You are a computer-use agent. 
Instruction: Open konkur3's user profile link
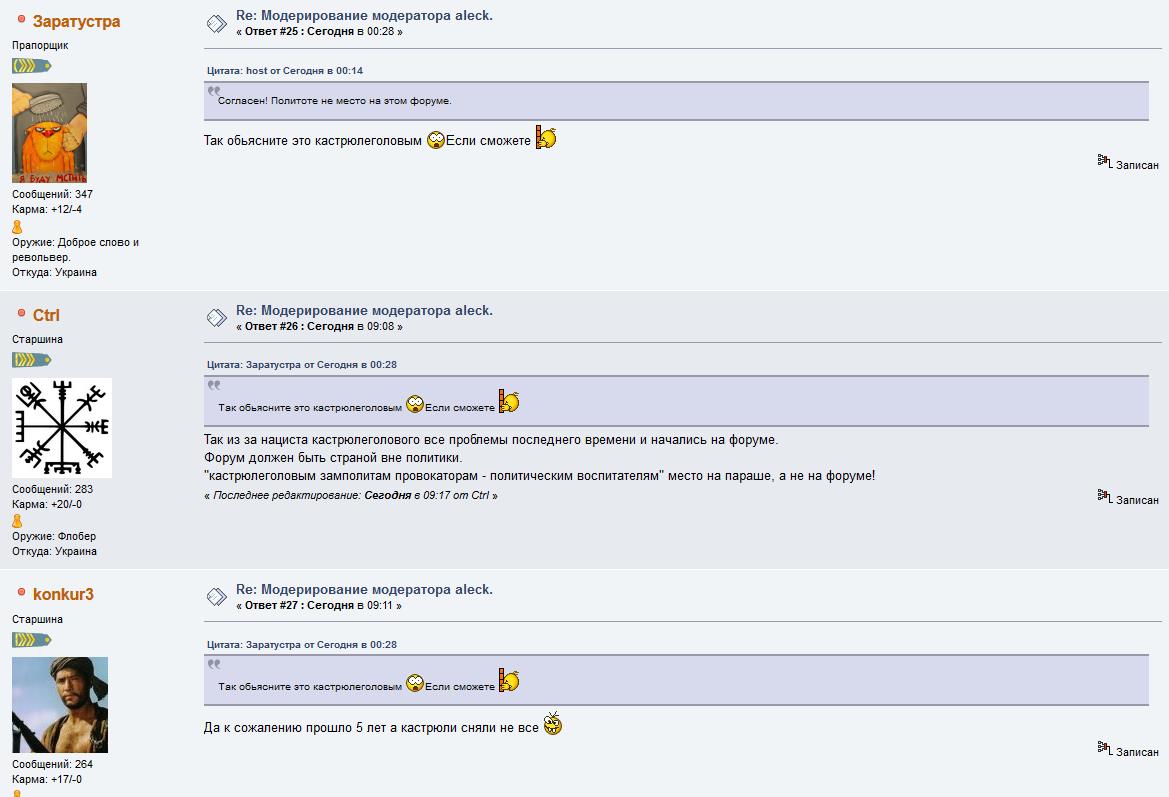coord(63,594)
